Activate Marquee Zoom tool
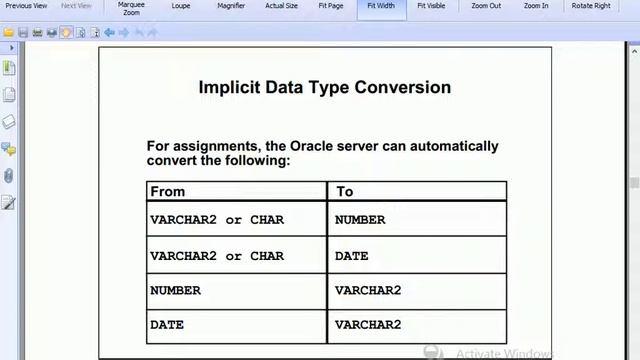640x360 pixels. (131, 9)
